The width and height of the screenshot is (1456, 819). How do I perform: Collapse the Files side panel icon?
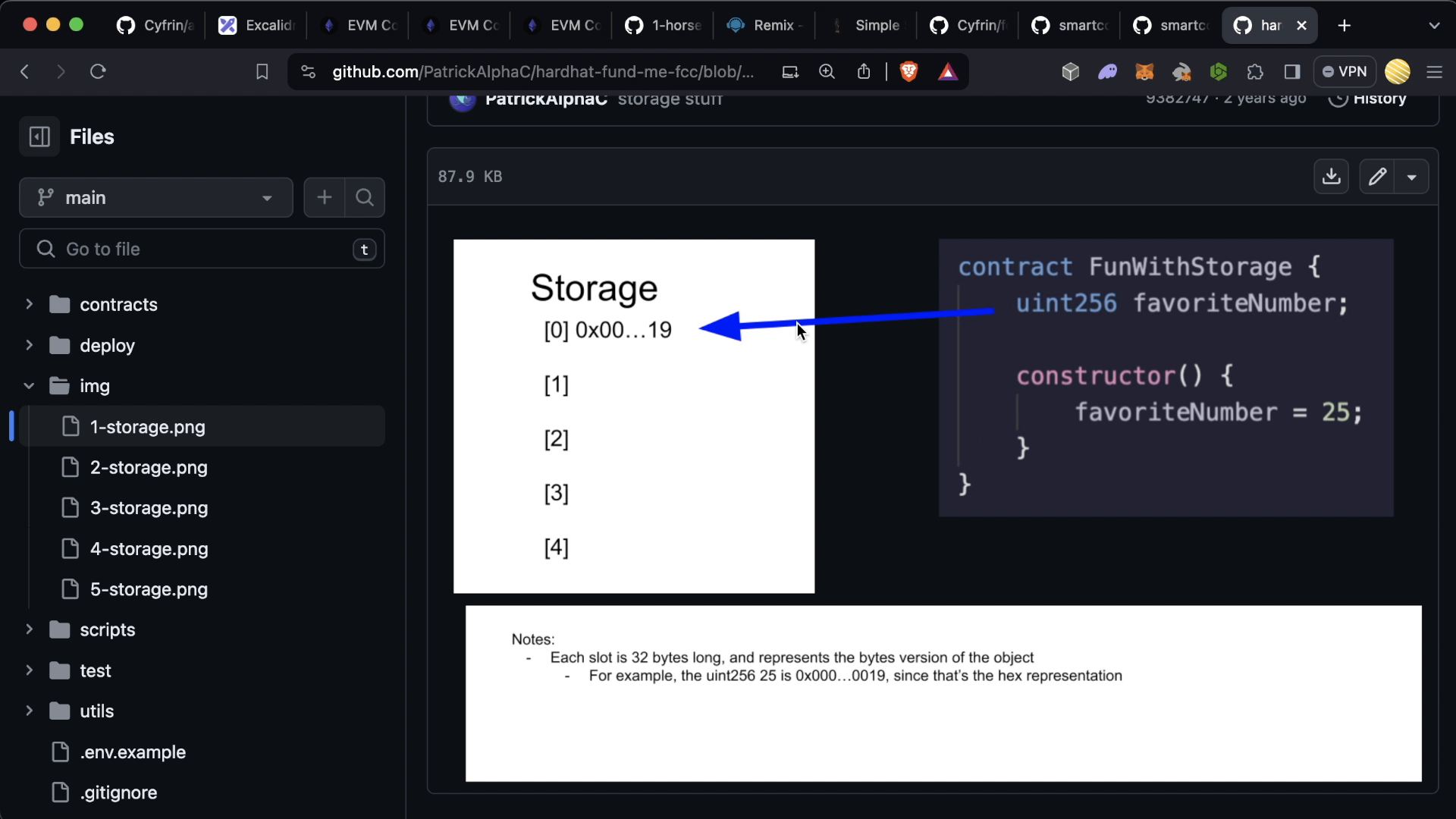tap(39, 137)
